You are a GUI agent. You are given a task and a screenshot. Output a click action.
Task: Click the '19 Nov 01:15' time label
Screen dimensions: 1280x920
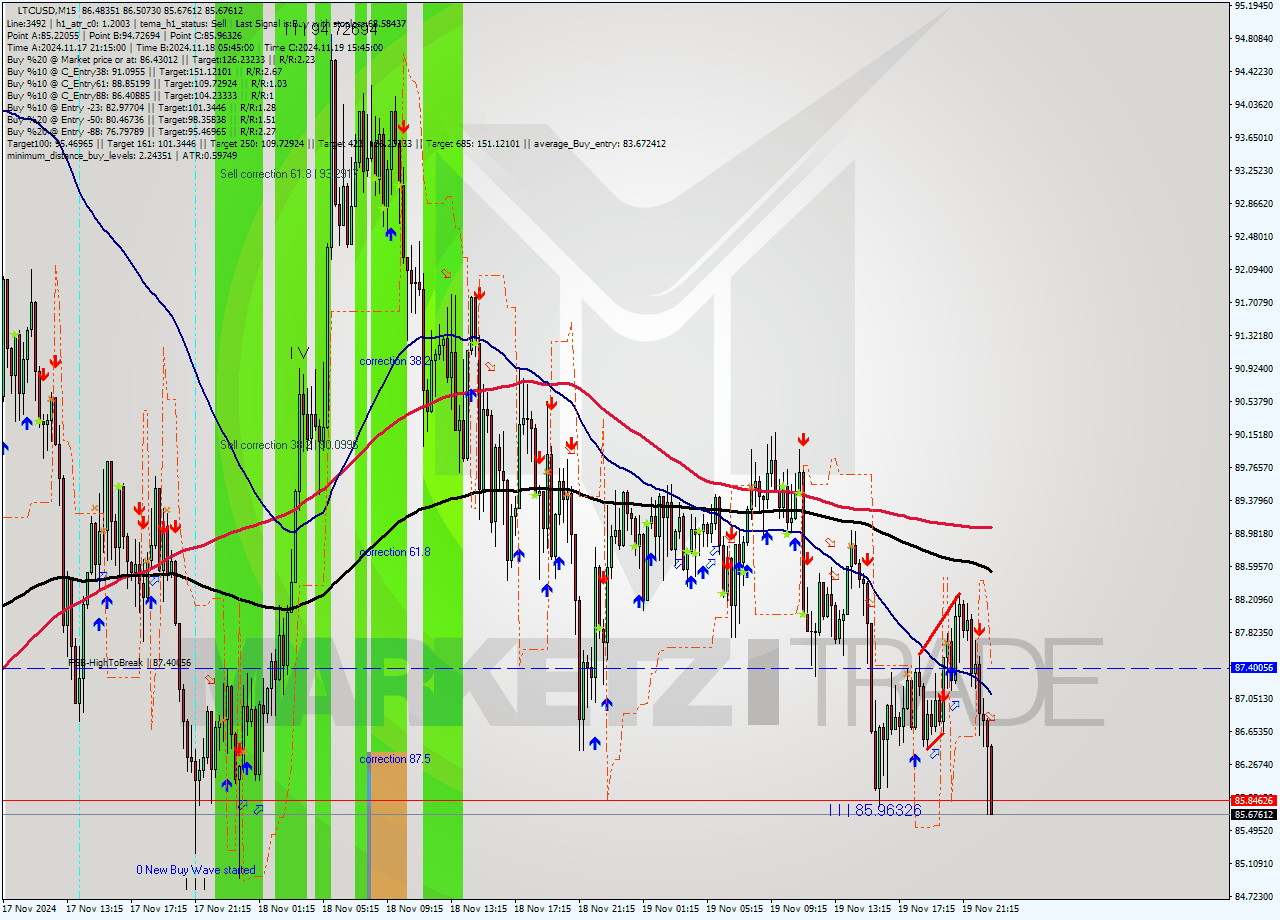coord(671,909)
